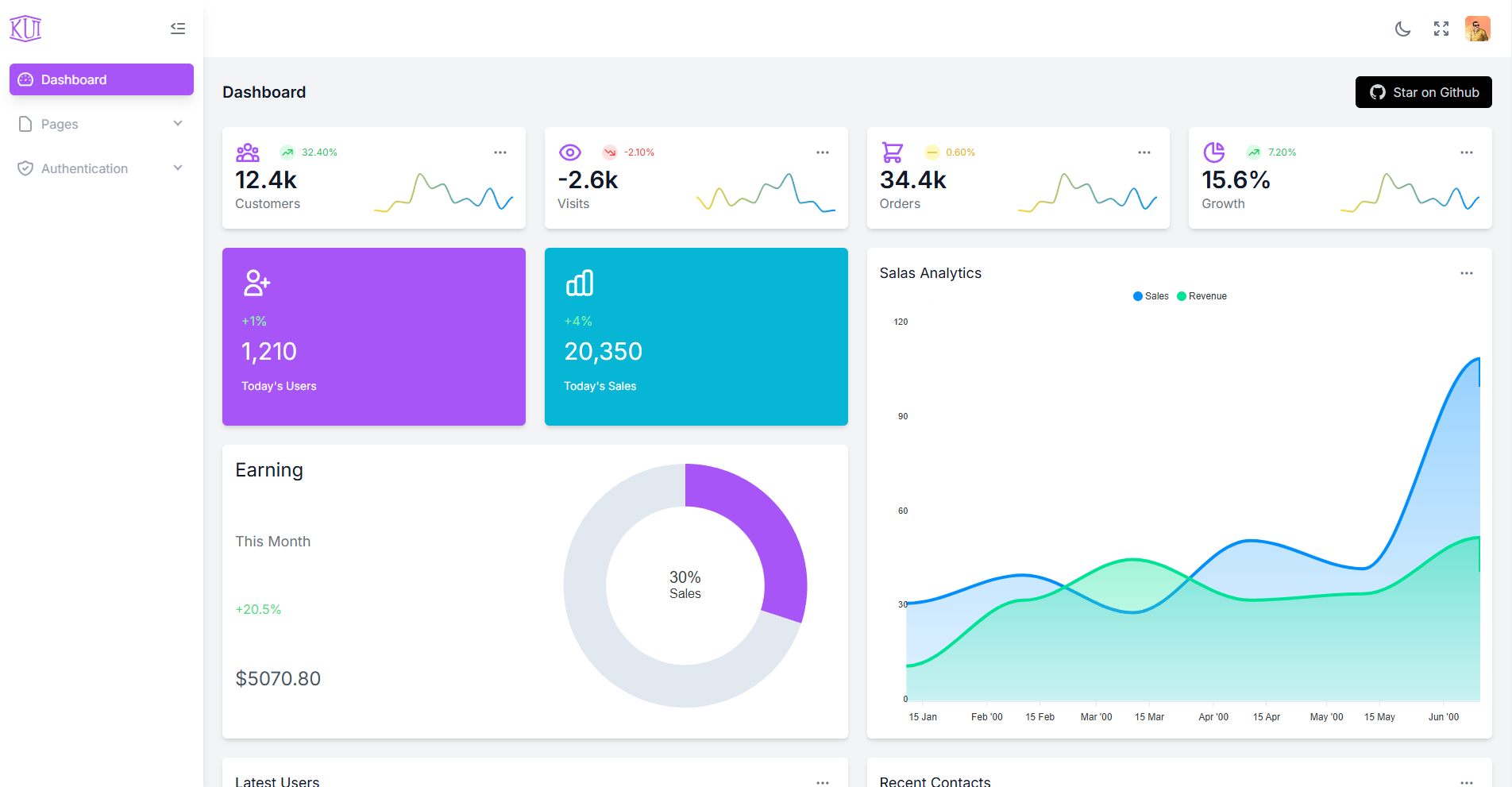The image size is (1512, 787).
Task: Expand the Pages chevron arrow
Action: 178,123
